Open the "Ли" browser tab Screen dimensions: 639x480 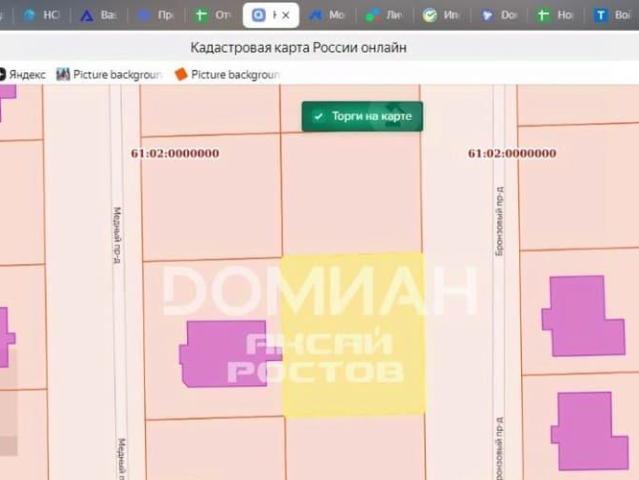click(384, 15)
